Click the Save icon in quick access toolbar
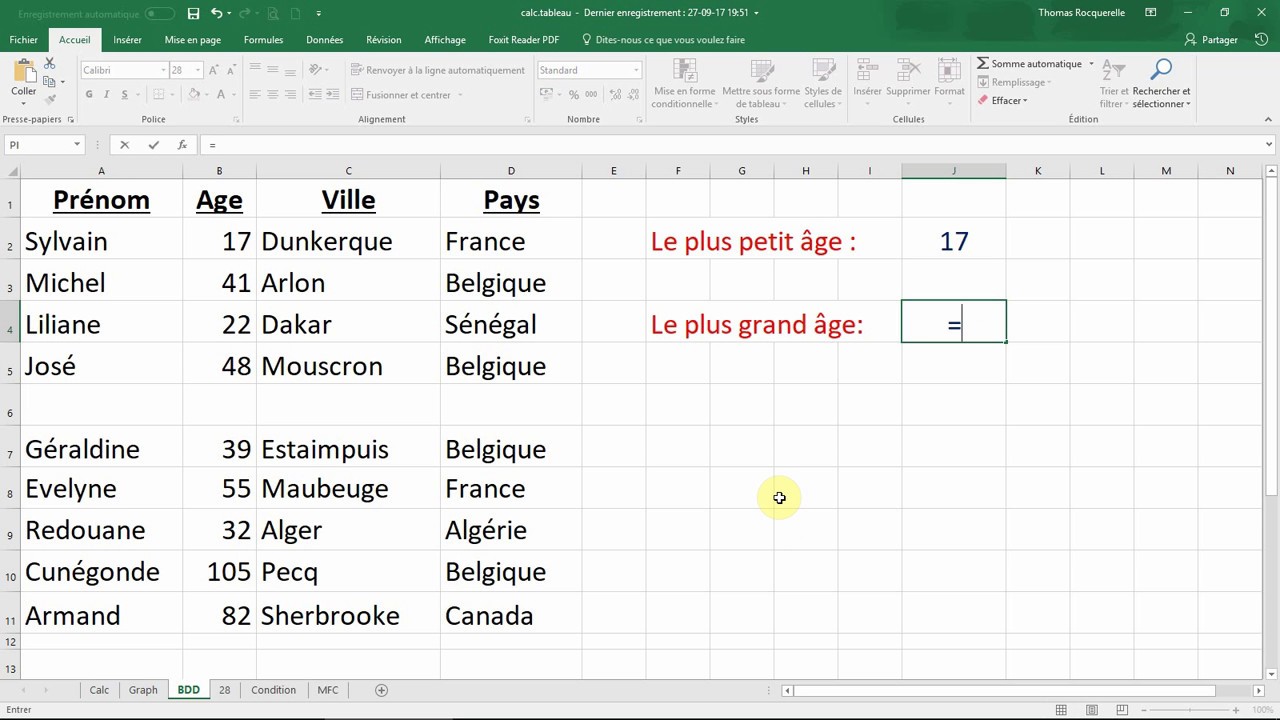1280x720 pixels. [193, 13]
